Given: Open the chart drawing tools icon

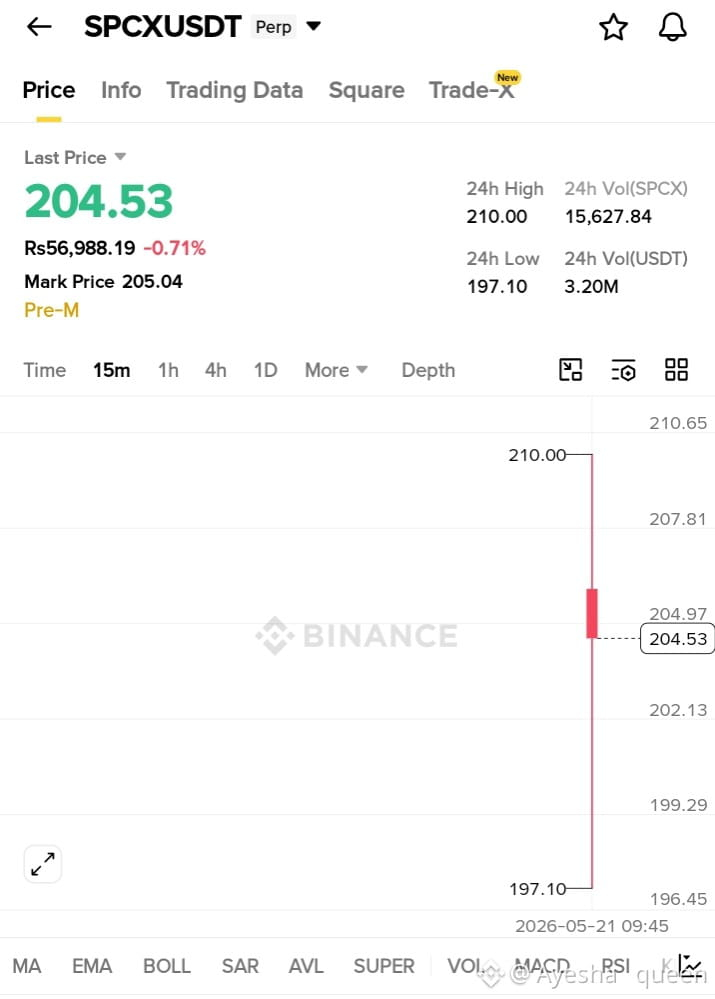Looking at the screenshot, I should click(x=570, y=370).
